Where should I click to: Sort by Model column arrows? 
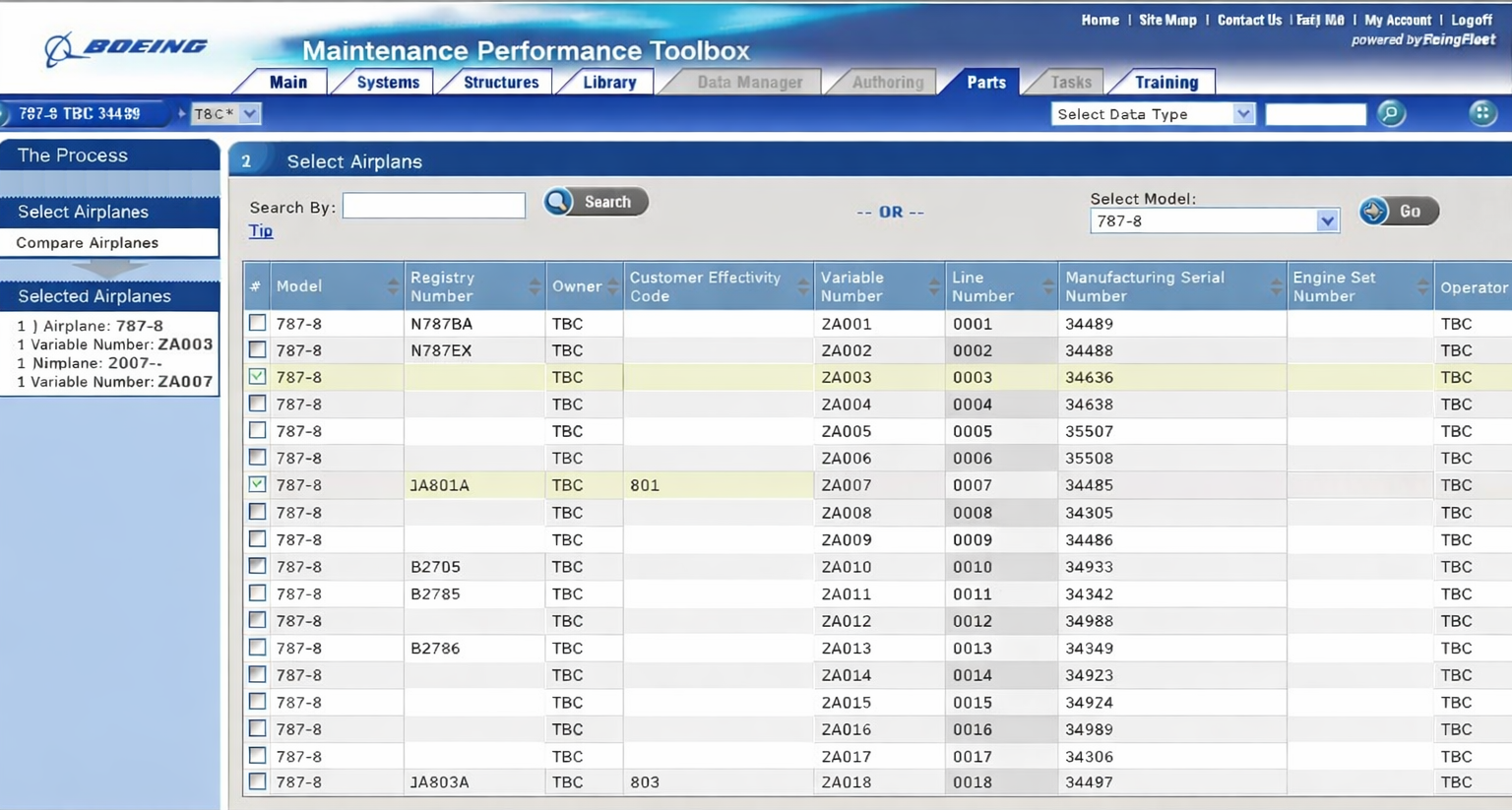(x=393, y=286)
